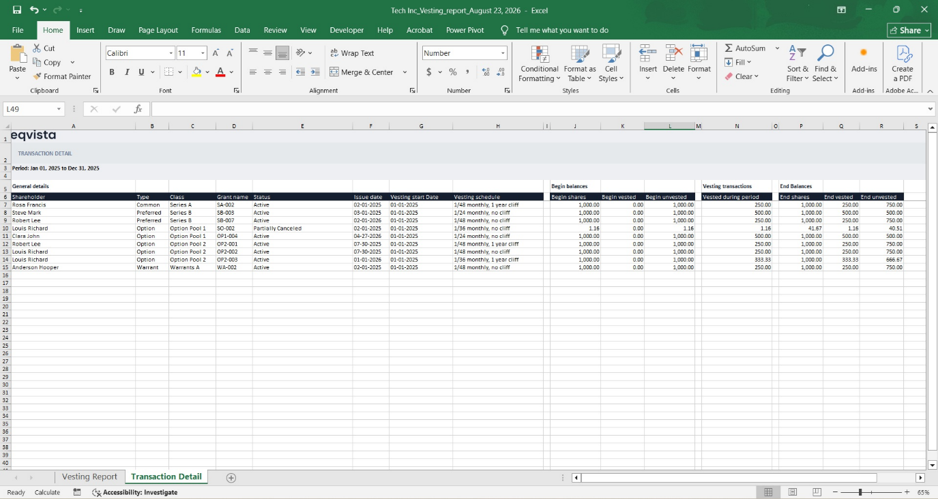Toggle Underline formatting
This screenshot has width=938, height=499.
[x=141, y=72]
